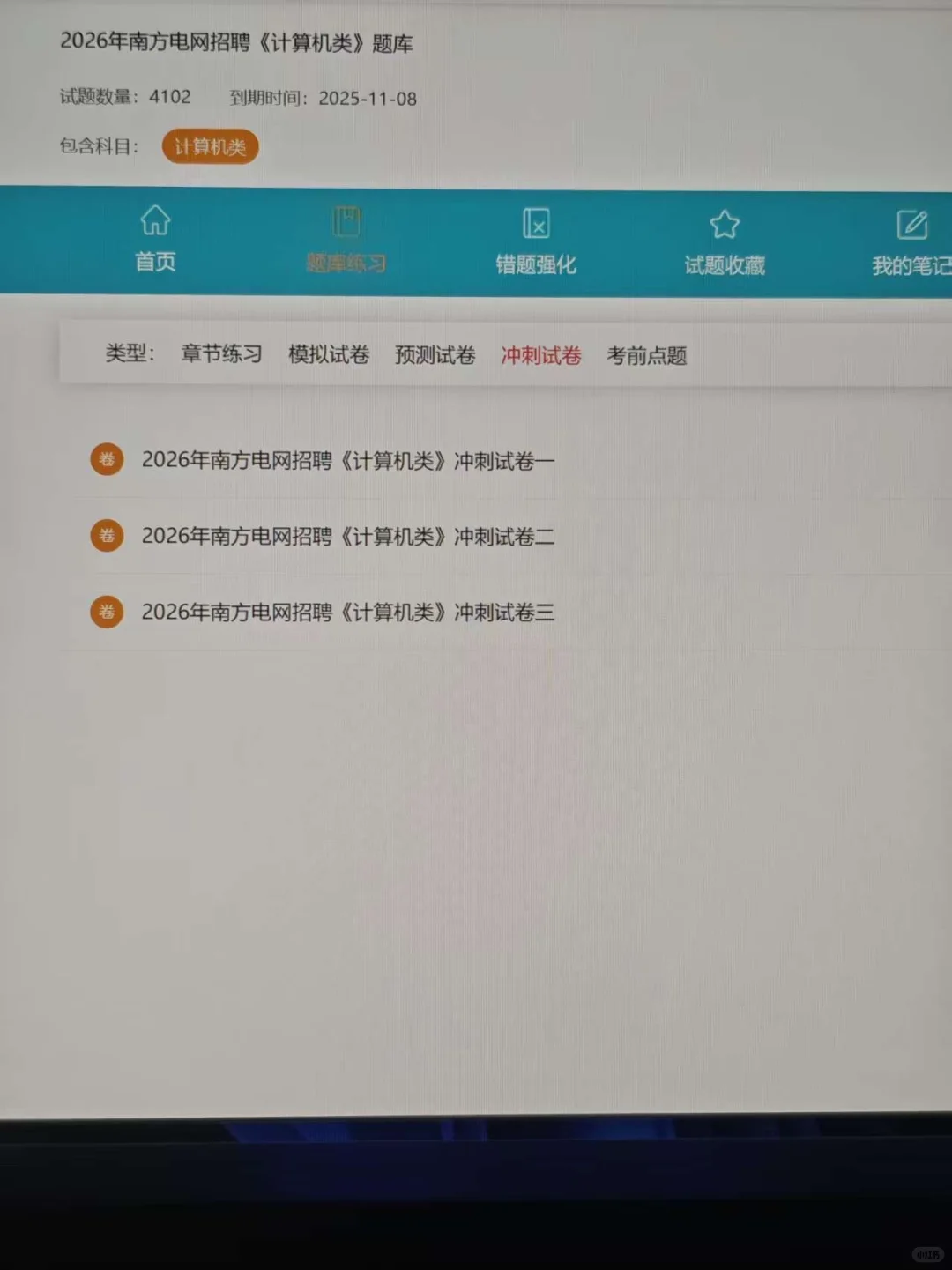Select the 模拟试卷 type filter
The height and width of the screenshot is (1270, 952).
tap(329, 354)
